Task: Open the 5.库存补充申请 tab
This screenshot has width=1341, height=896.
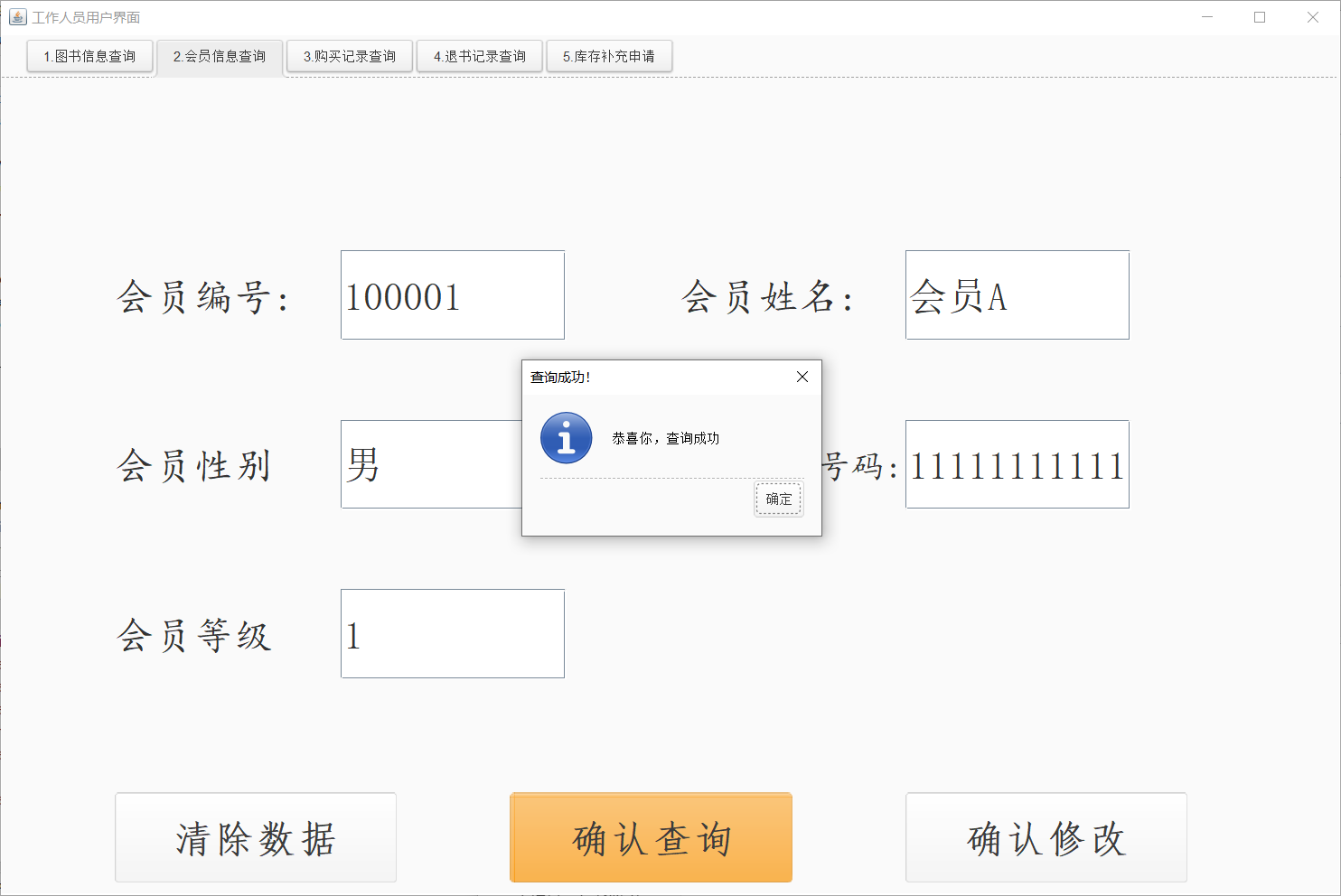Action: click(x=609, y=56)
